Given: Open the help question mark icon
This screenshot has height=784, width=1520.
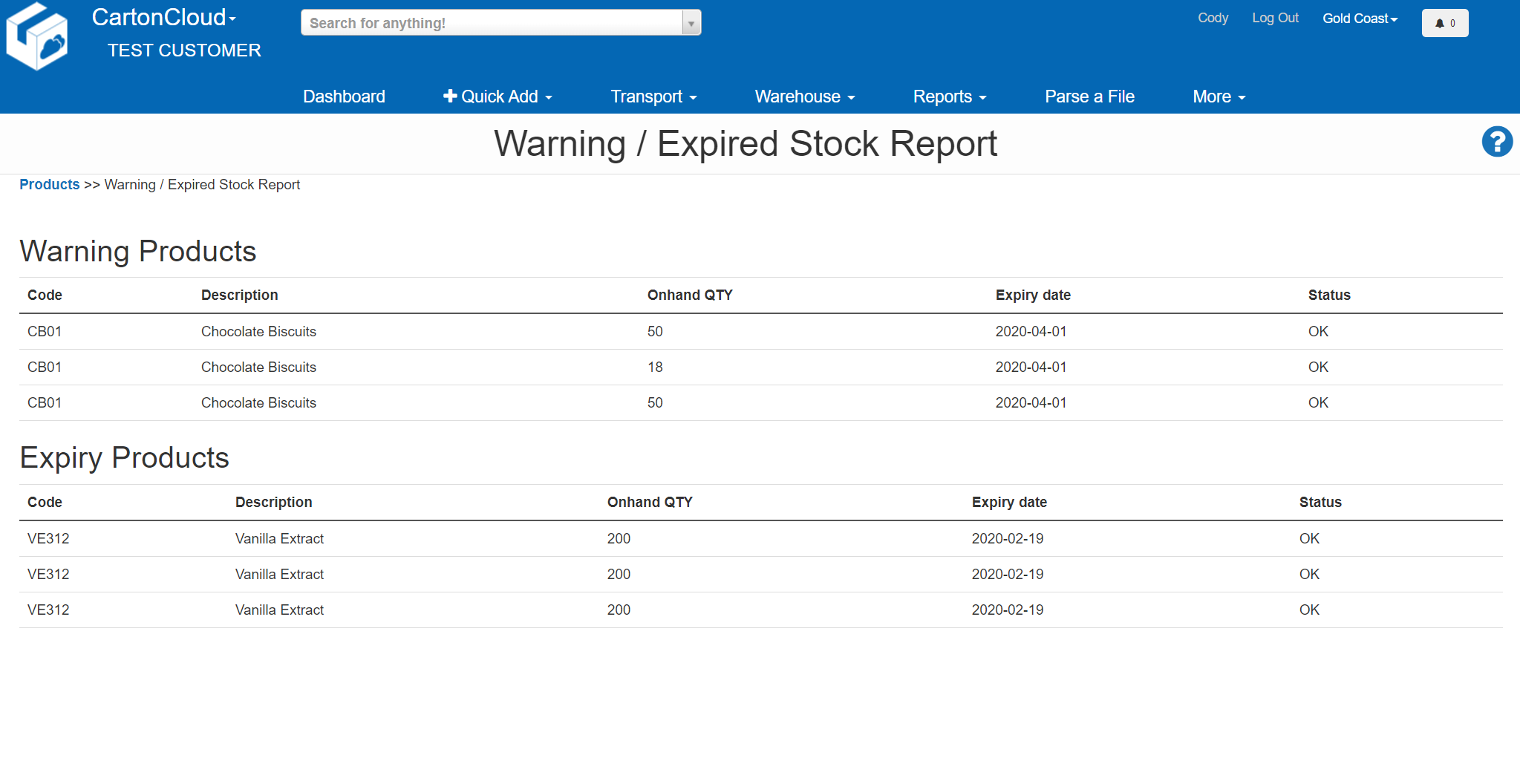Looking at the screenshot, I should click(x=1497, y=142).
